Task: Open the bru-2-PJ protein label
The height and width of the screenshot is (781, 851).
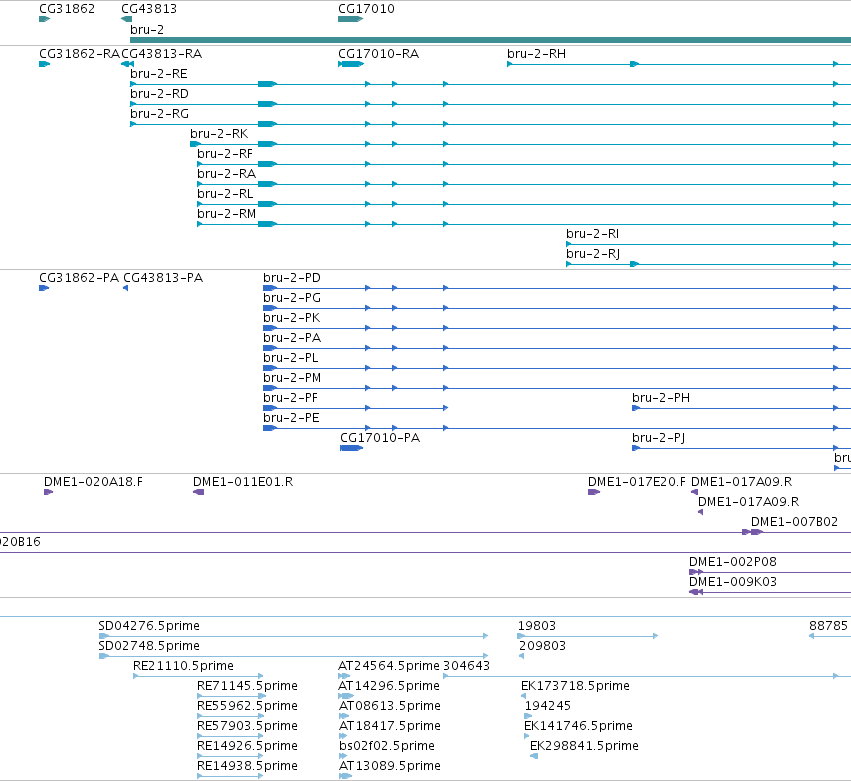Action: point(658,438)
